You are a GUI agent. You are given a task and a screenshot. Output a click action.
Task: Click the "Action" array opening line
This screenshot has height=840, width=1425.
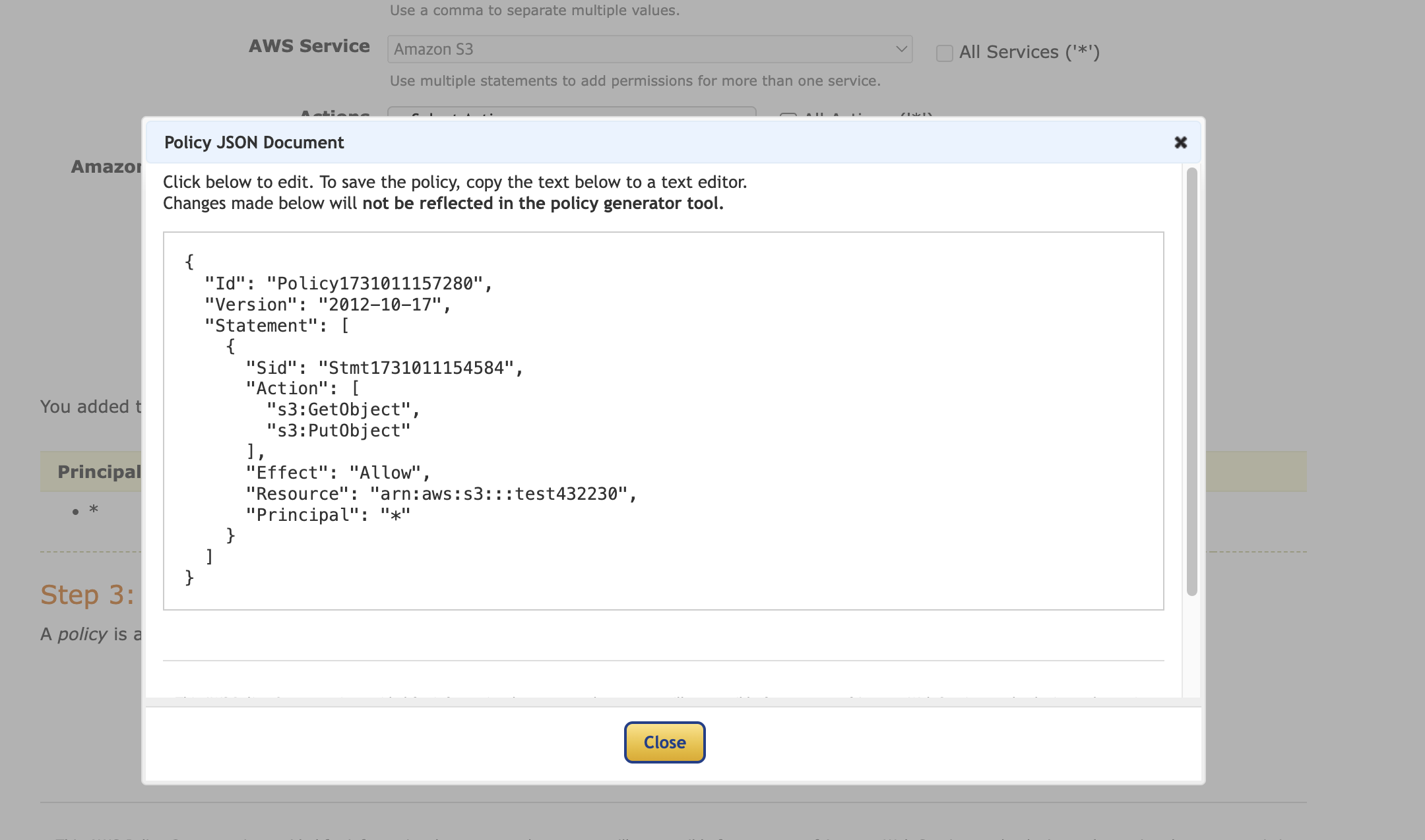click(302, 388)
